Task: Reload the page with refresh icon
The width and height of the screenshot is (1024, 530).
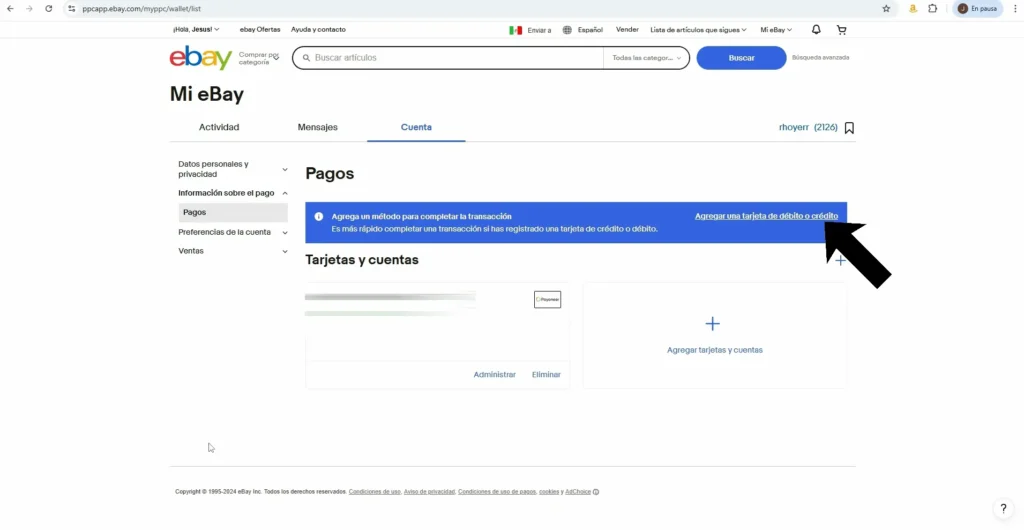Action: [x=48, y=8]
